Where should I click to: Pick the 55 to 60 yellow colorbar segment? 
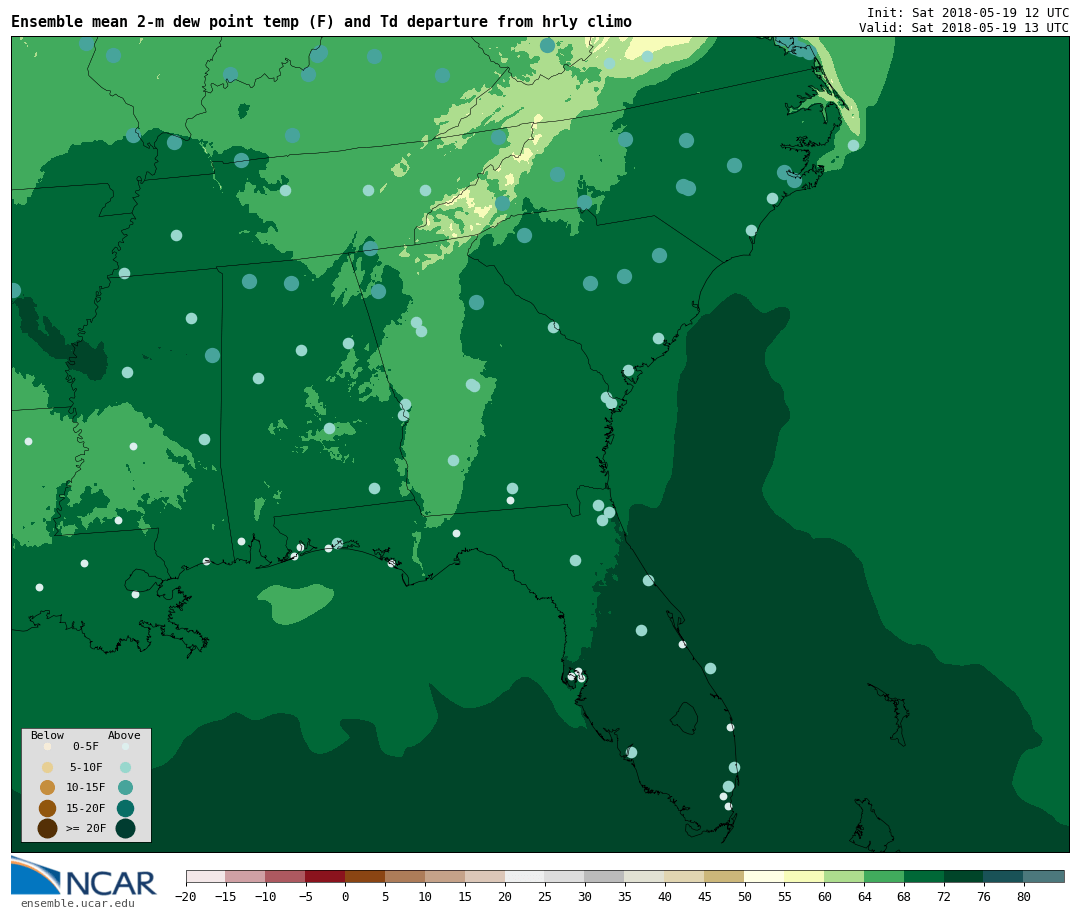pos(805,876)
